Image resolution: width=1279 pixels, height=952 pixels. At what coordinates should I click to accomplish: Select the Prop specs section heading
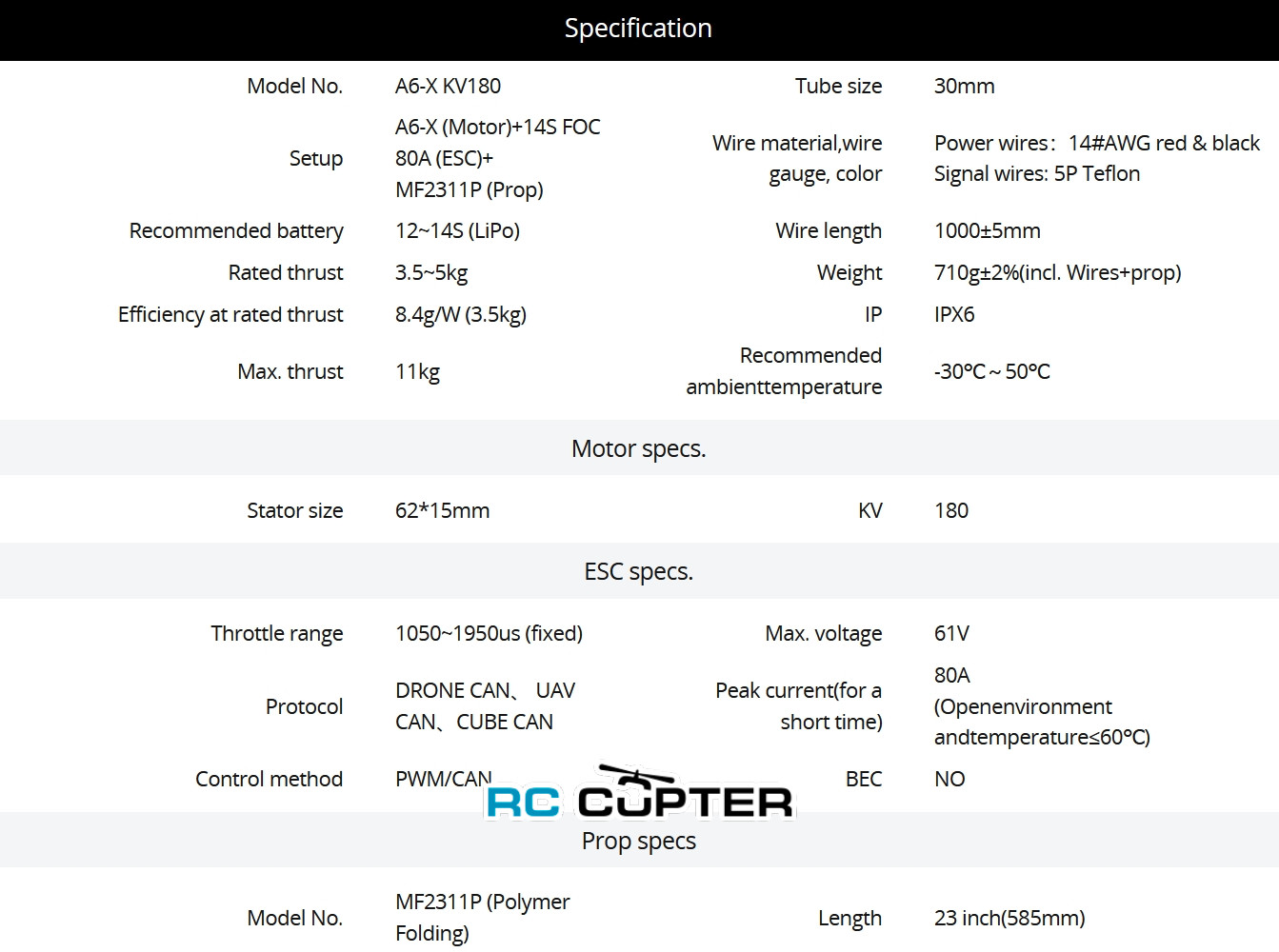(639, 841)
